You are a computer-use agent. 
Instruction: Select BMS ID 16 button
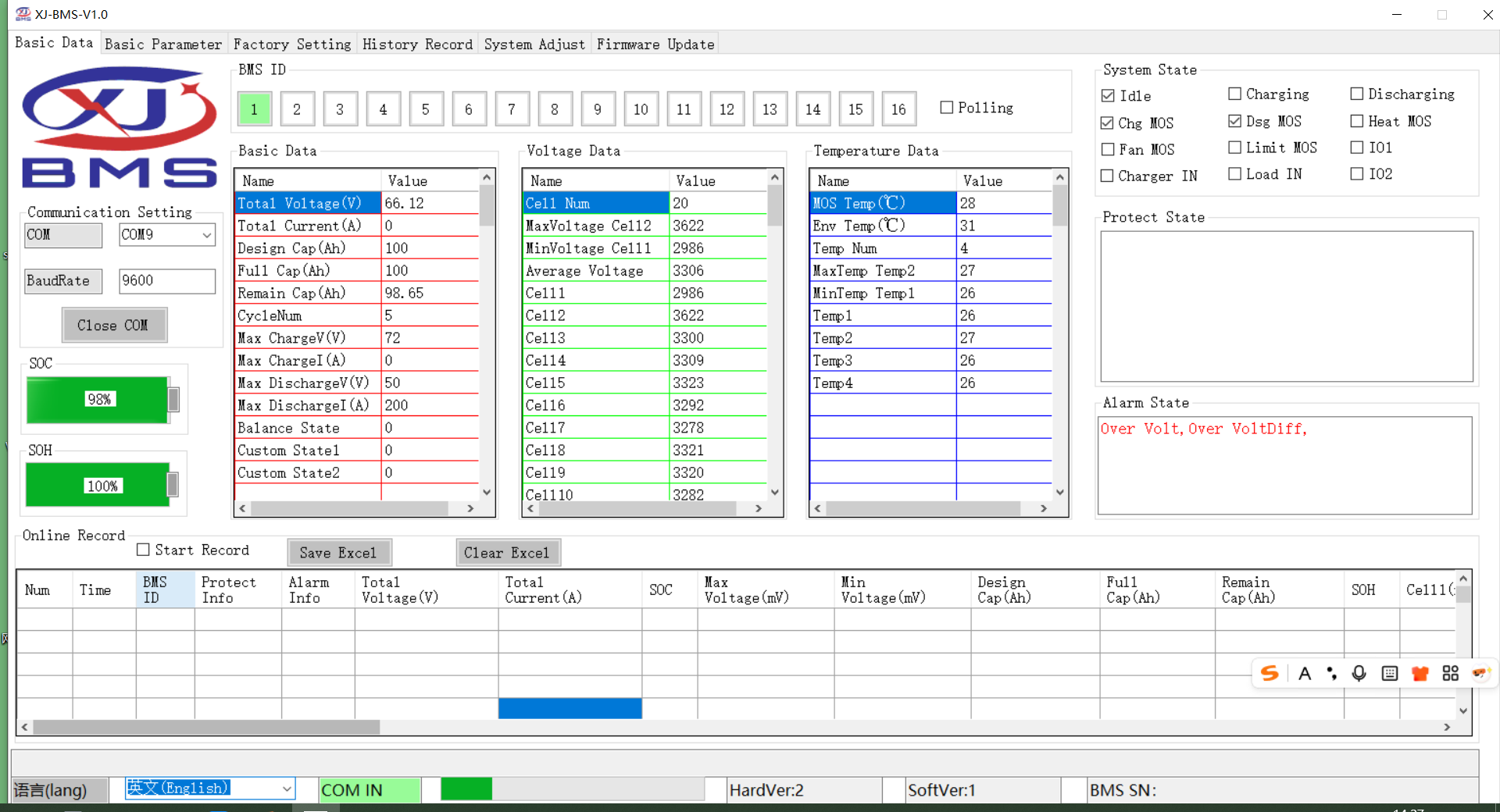[898, 109]
